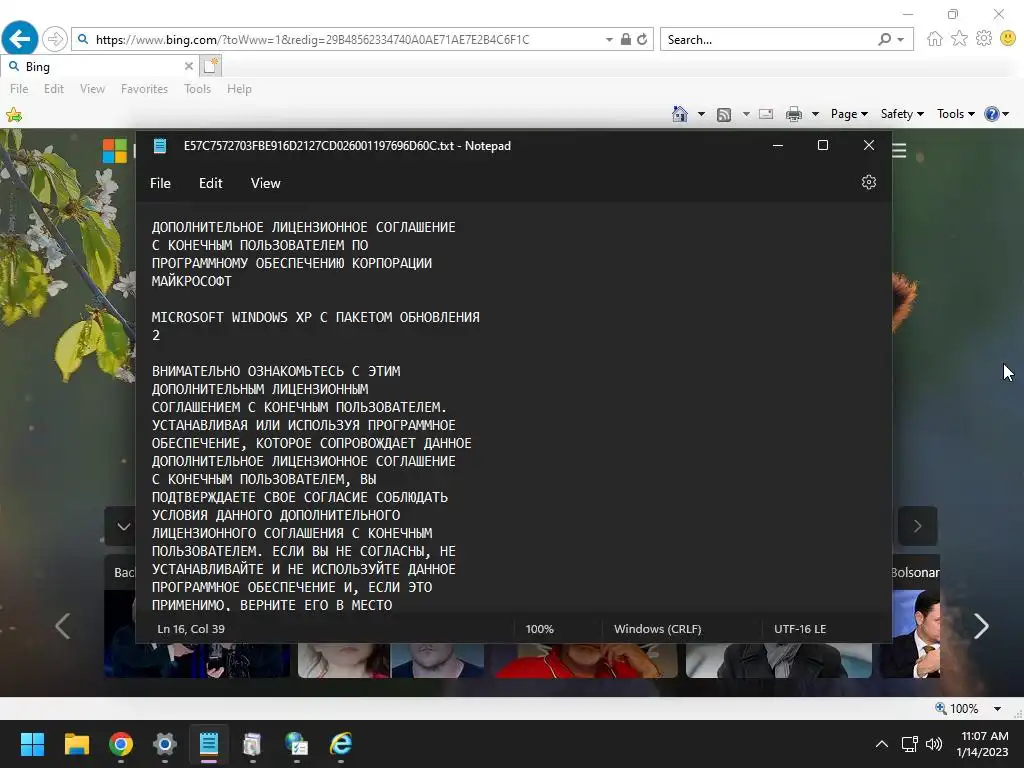The width and height of the screenshot is (1024, 768).
Task: Open Notepad Edit menu
Action: tap(210, 184)
